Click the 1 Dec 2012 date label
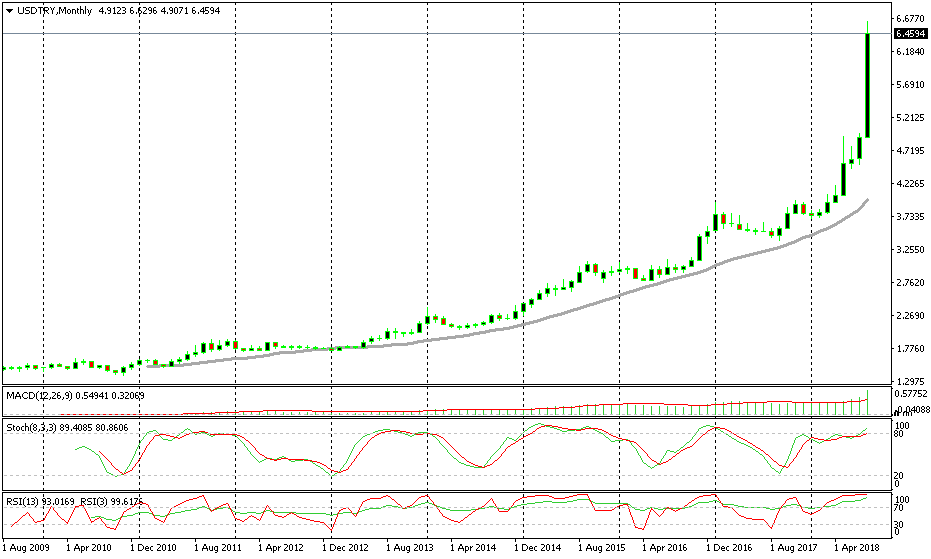The image size is (931, 559). [x=346, y=547]
